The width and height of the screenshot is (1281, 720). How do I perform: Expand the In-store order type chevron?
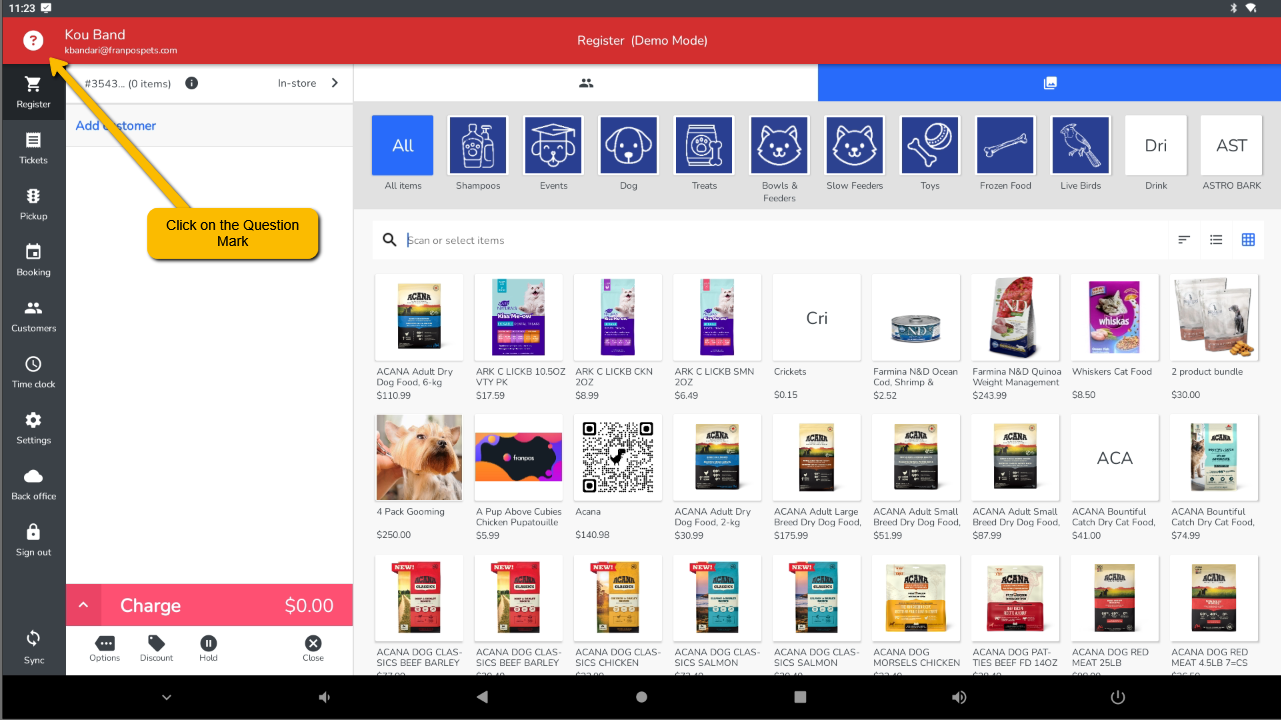335,83
